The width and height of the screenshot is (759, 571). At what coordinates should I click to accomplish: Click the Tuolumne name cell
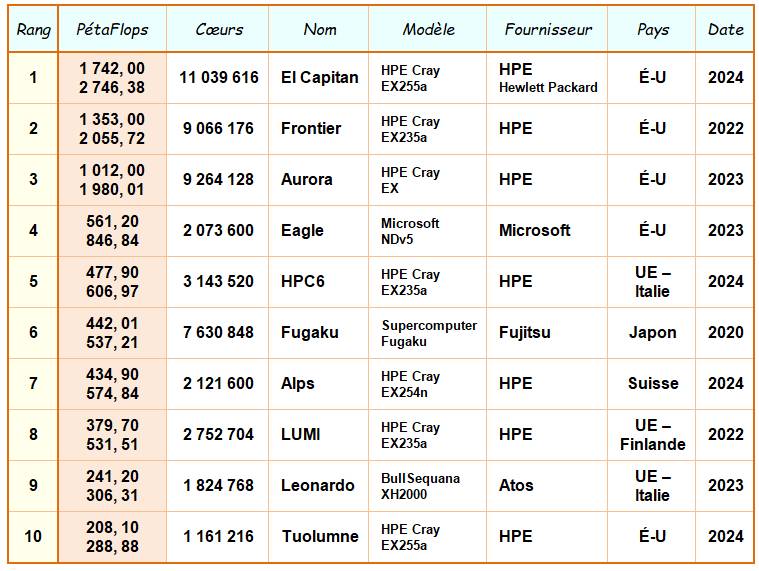coord(320,536)
